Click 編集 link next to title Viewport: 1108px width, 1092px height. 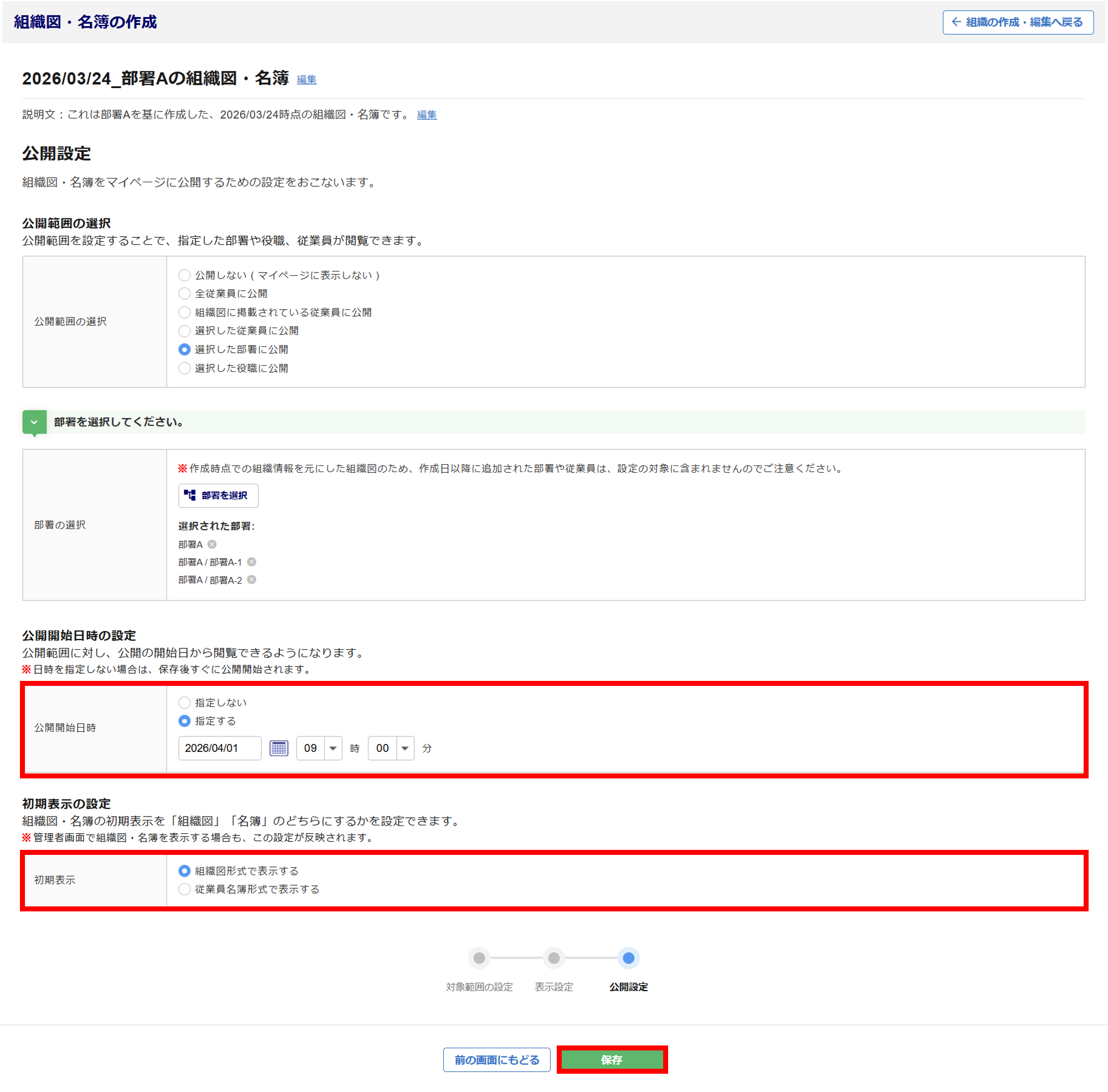tap(306, 80)
